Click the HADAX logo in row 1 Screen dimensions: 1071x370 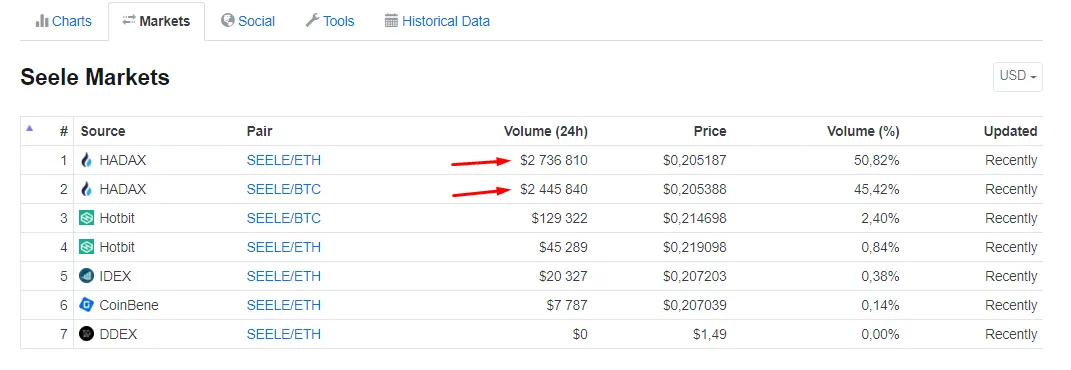[x=86, y=161]
